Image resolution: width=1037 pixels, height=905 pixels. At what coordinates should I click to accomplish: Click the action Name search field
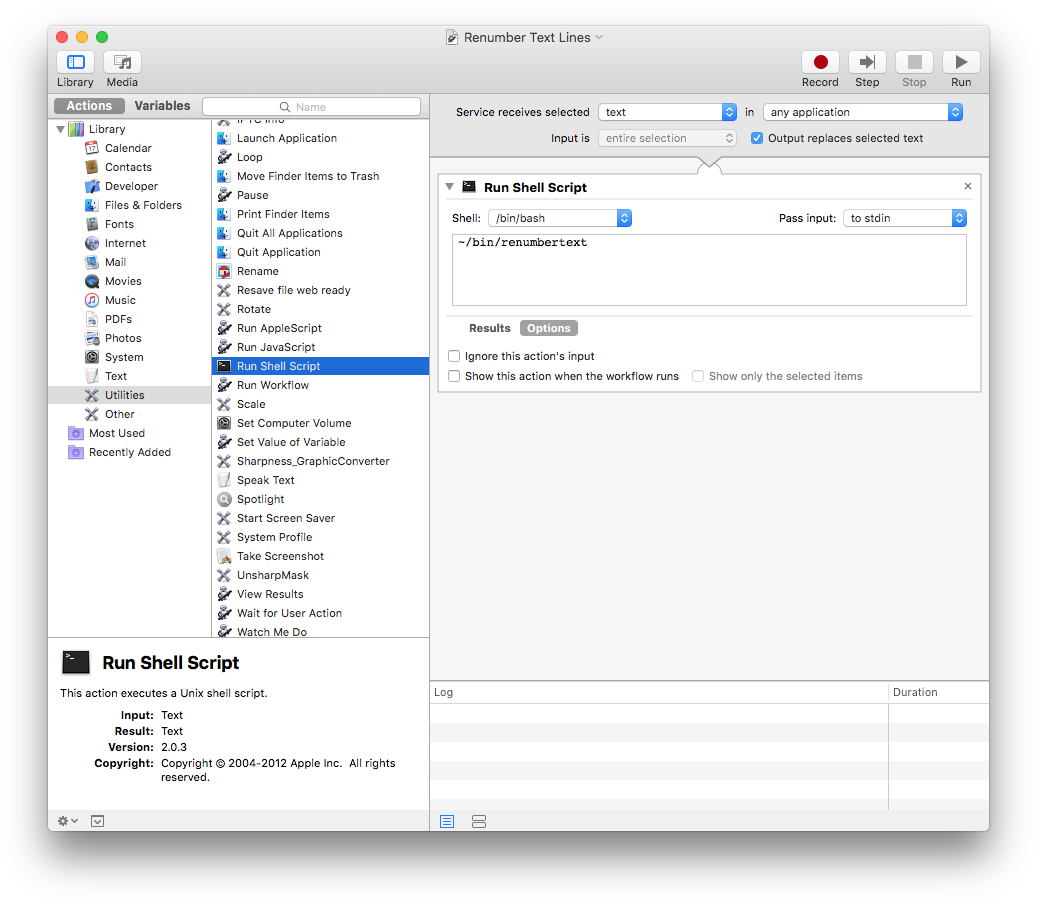click(311, 107)
